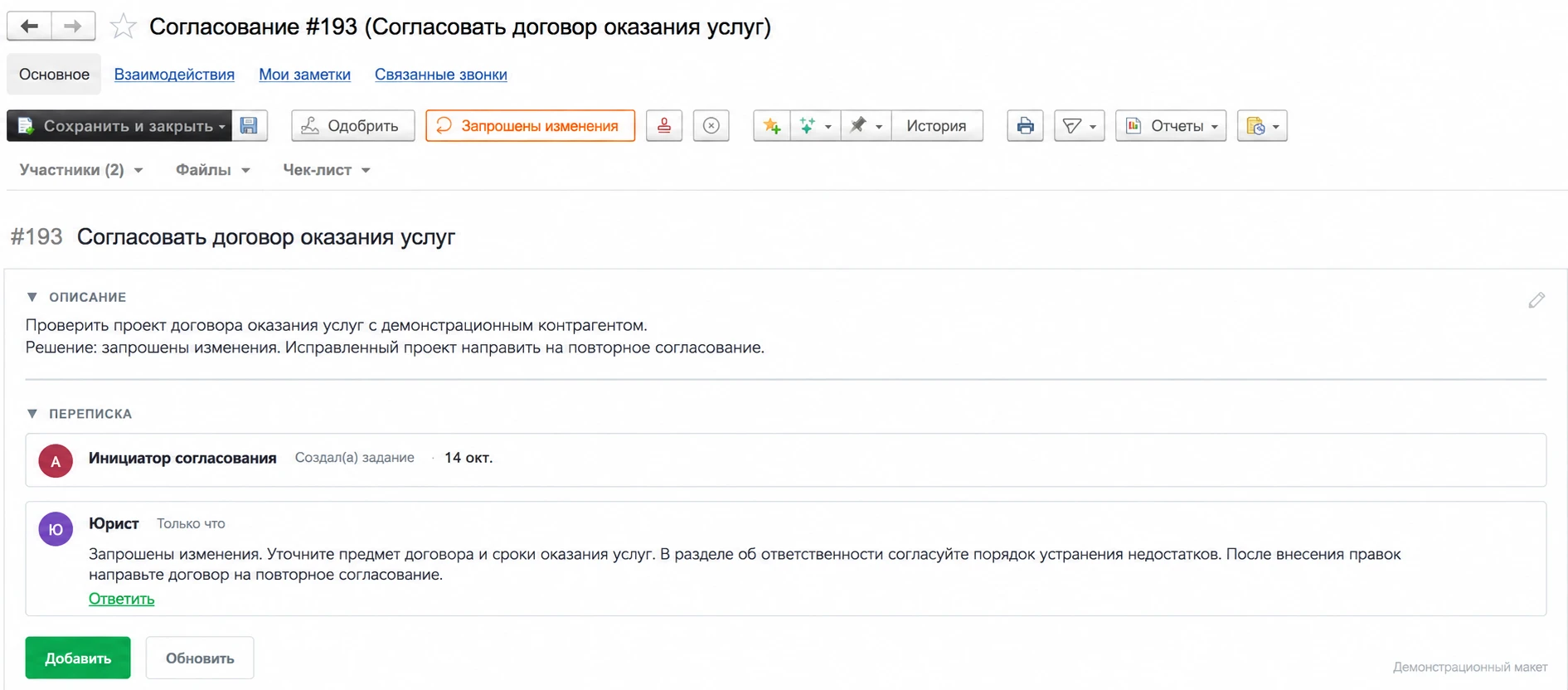
Task: Click the '14 окт.' date text
Action: click(468, 458)
